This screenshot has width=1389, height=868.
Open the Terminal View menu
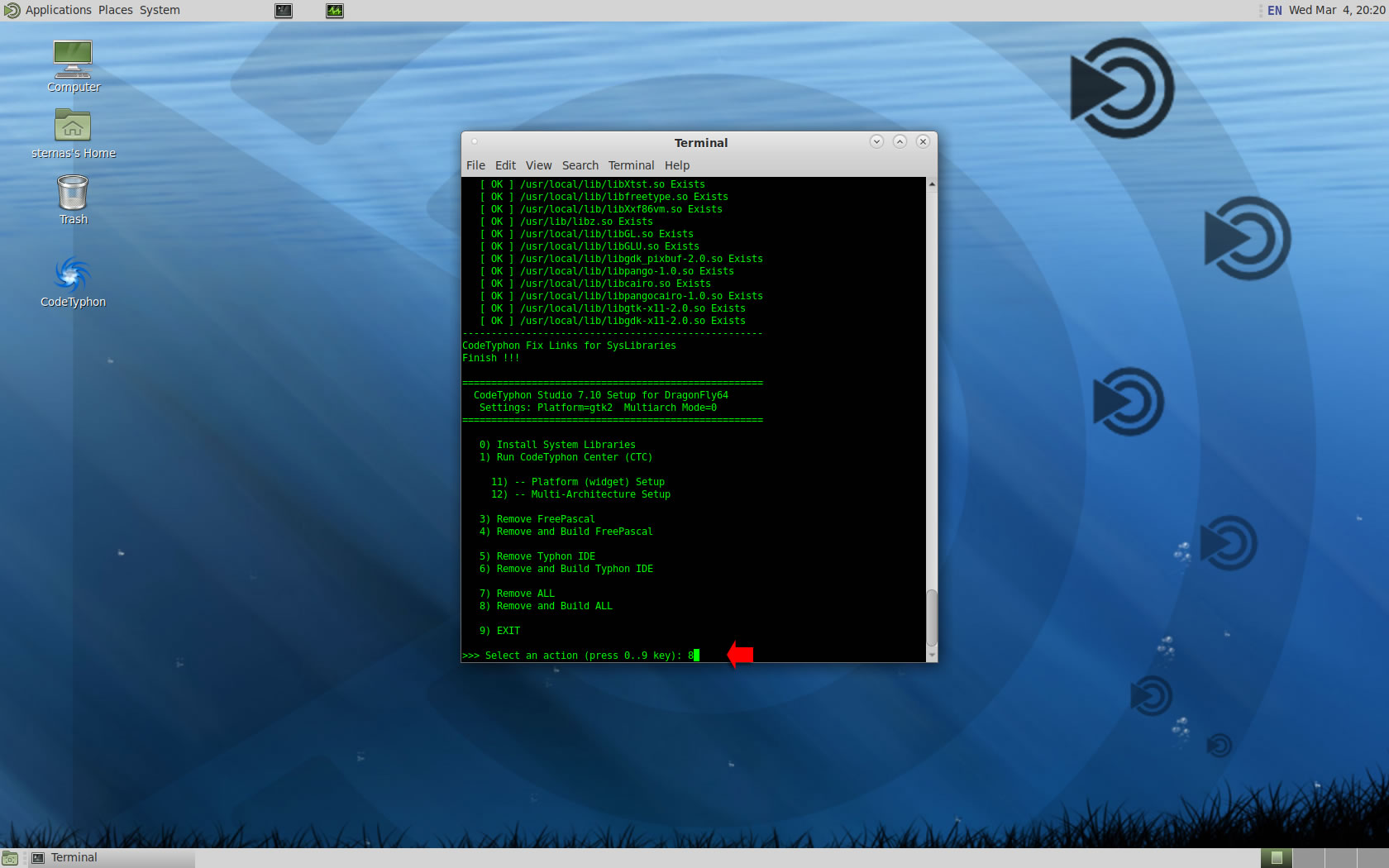pos(538,165)
